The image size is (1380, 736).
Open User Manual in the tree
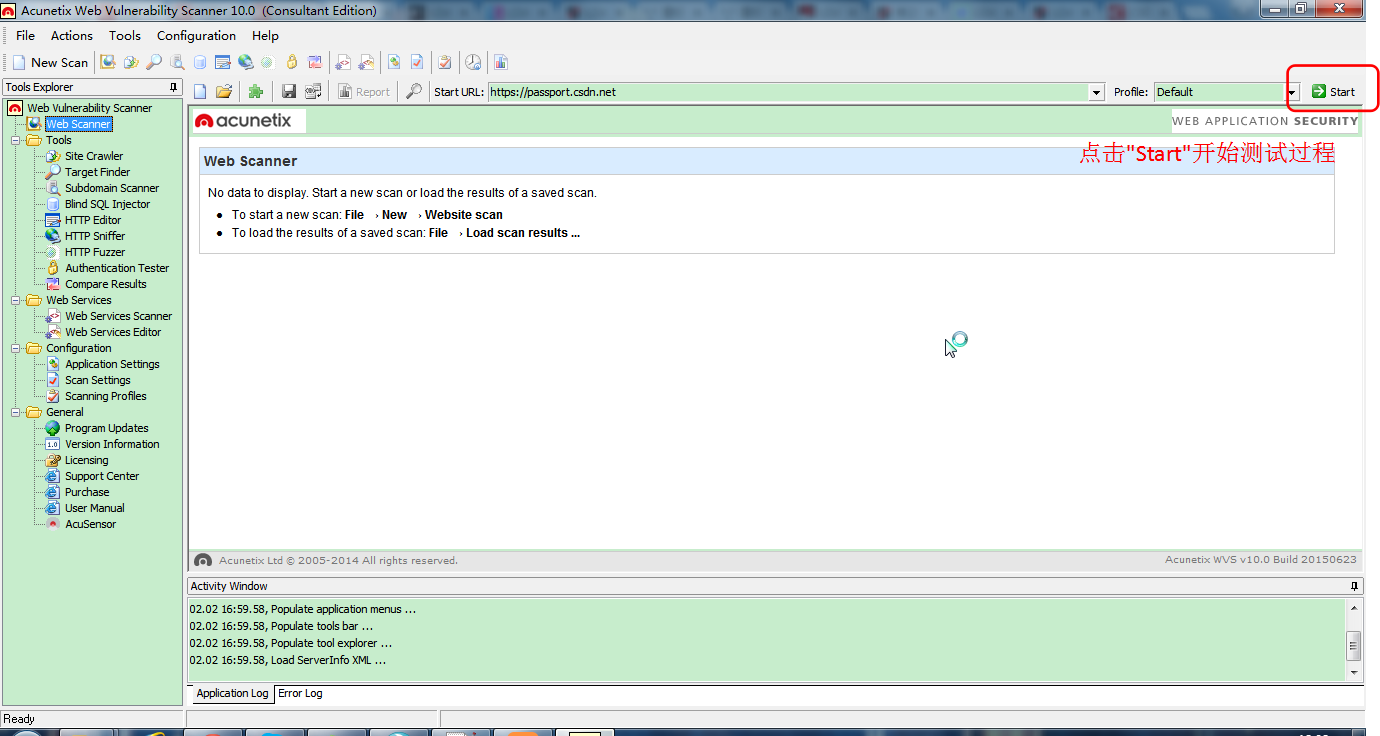95,508
